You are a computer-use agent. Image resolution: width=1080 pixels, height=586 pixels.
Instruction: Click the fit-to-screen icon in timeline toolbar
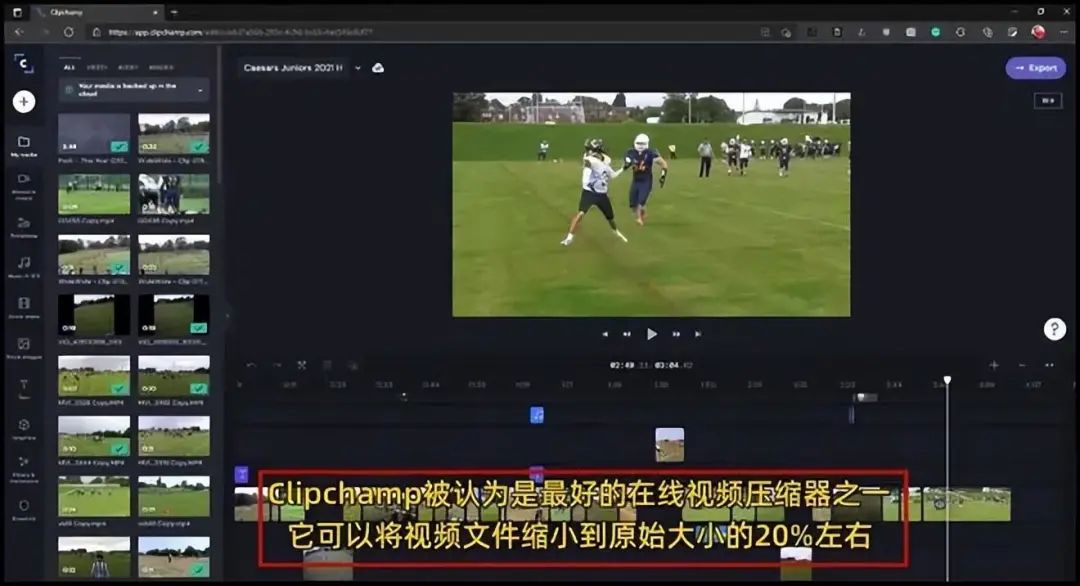pyautogui.click(x=303, y=366)
